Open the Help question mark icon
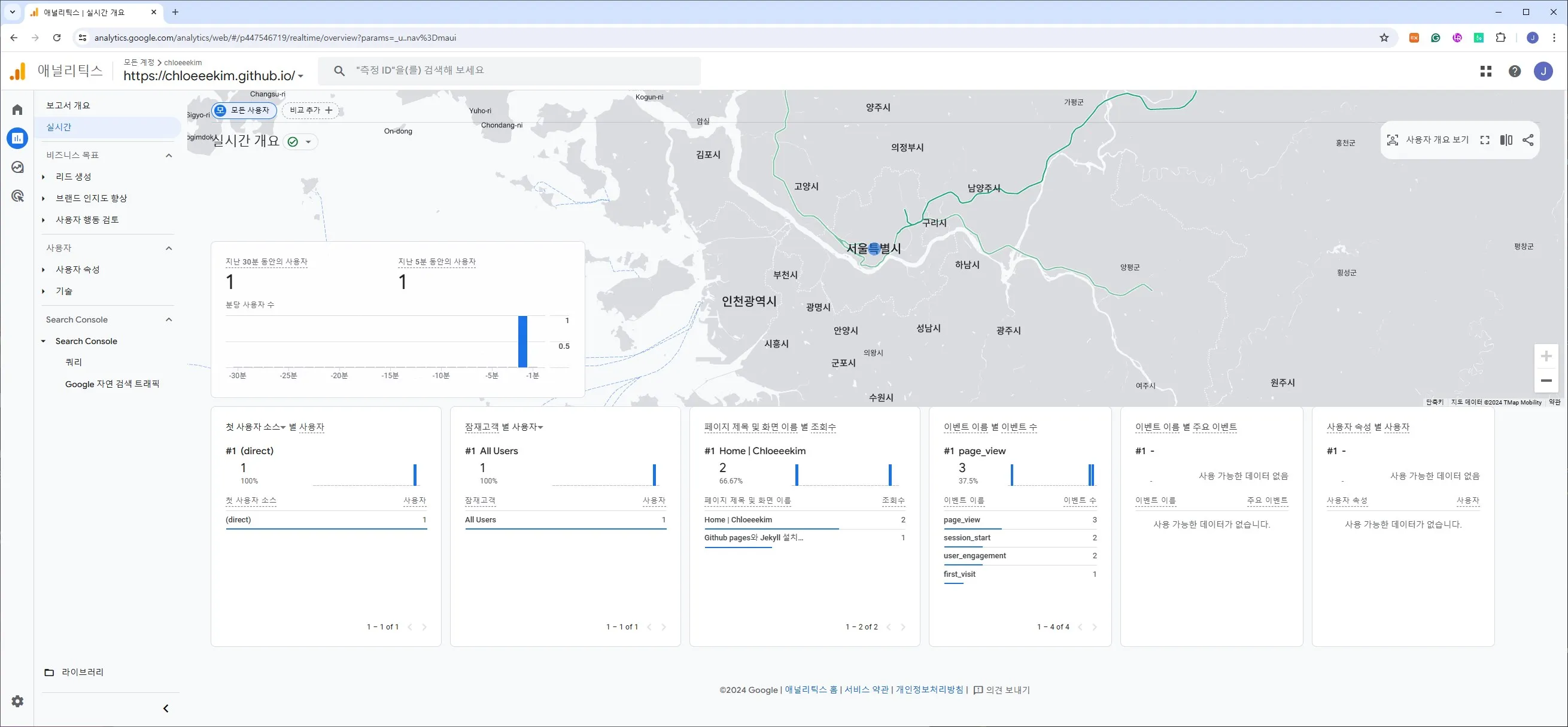This screenshot has height=727, width=1568. coord(1514,71)
